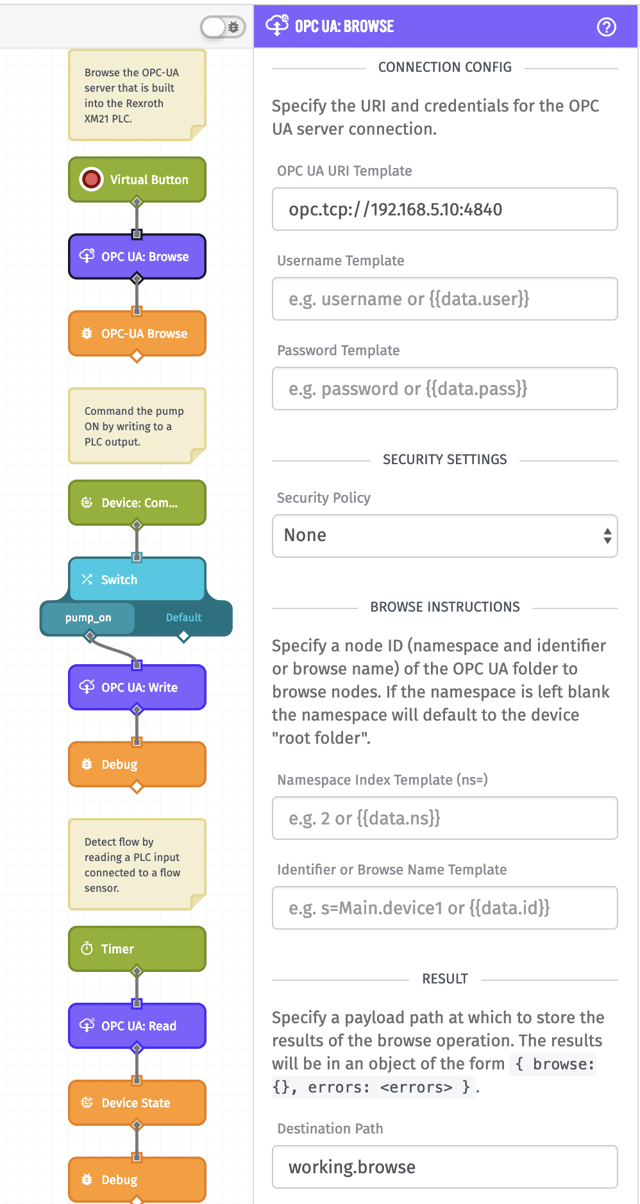Click the sticky note about browsing the OPC-UA server
Screen dimensions: 640x1204
(137, 95)
